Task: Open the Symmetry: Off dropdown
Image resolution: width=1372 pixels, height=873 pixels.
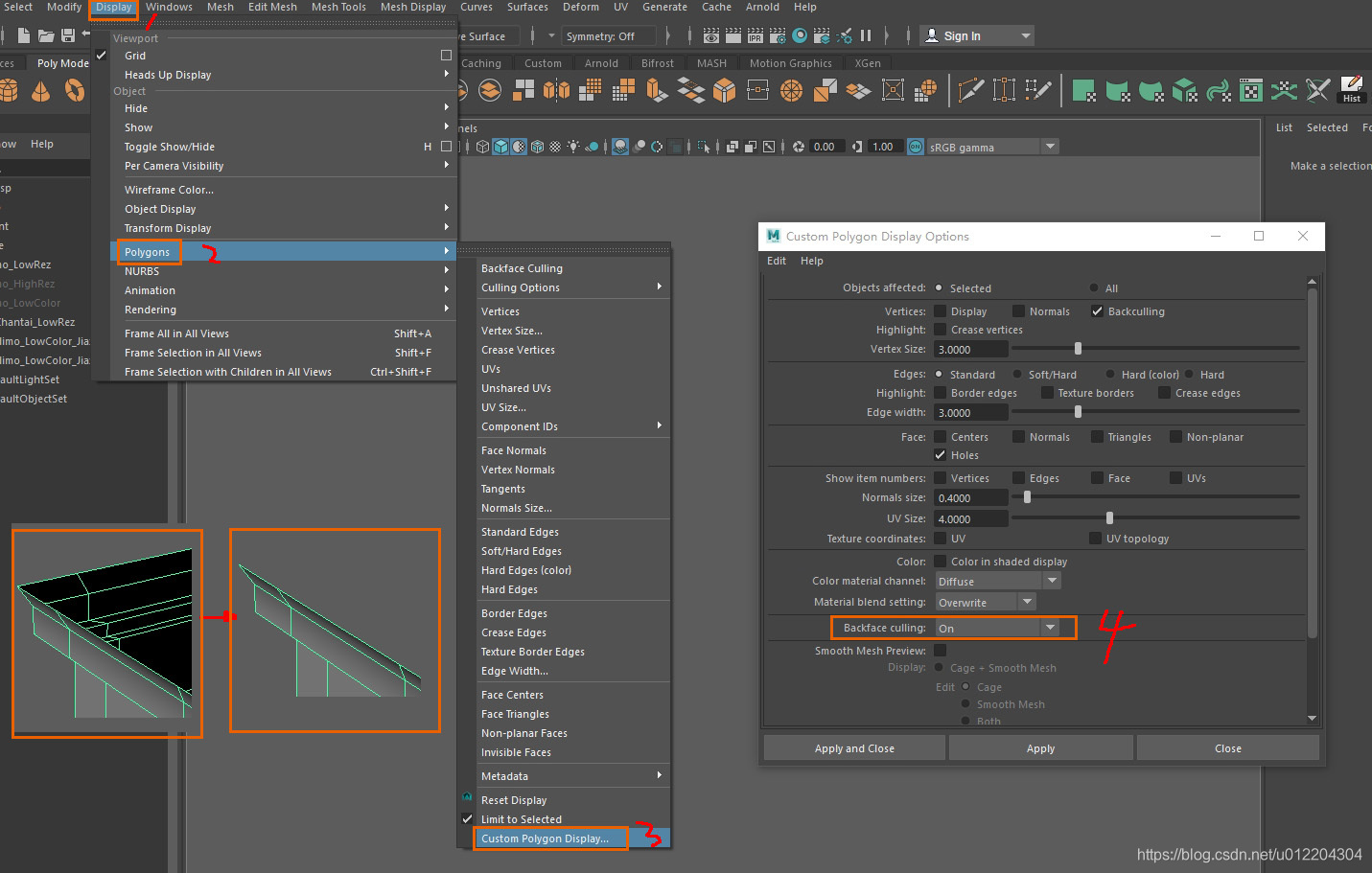Action: pos(610,36)
